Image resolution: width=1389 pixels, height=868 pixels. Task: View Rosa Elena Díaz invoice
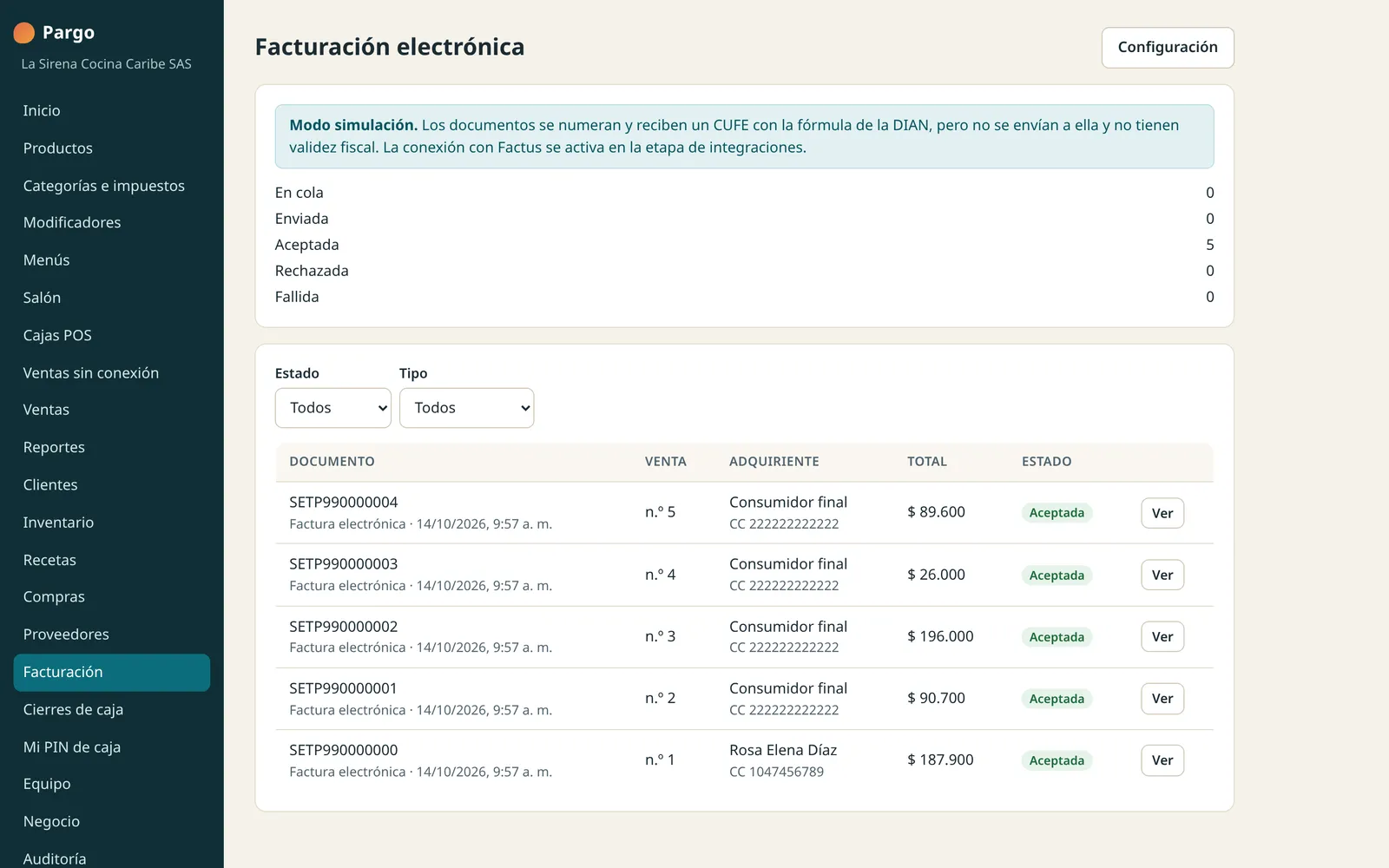[x=1162, y=760]
